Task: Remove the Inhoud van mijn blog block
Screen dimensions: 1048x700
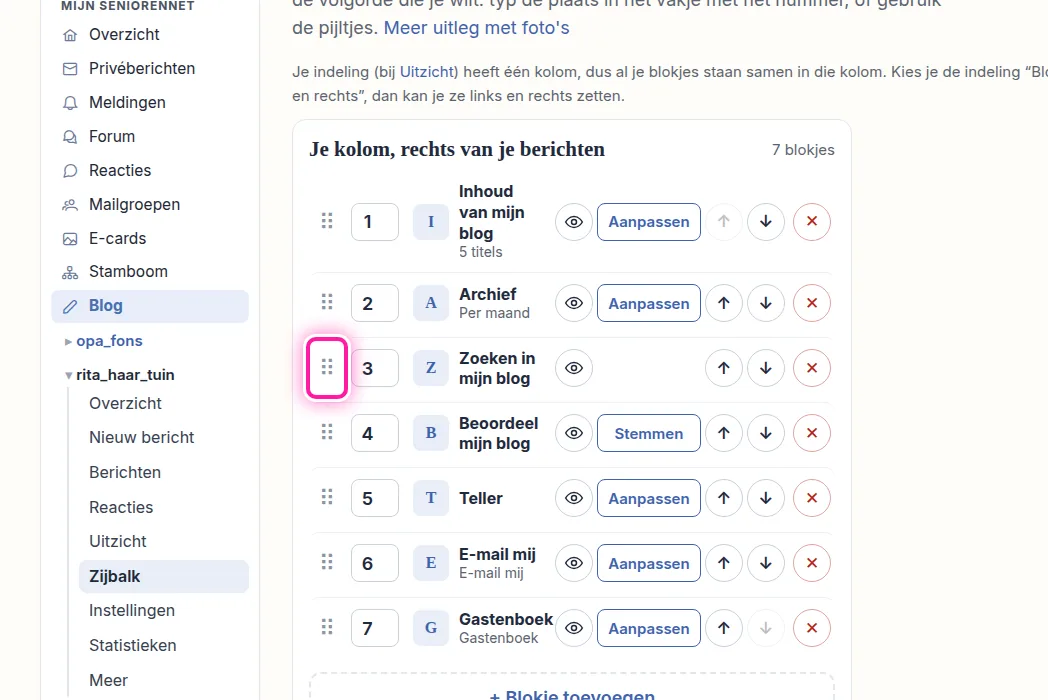Action: tap(812, 221)
